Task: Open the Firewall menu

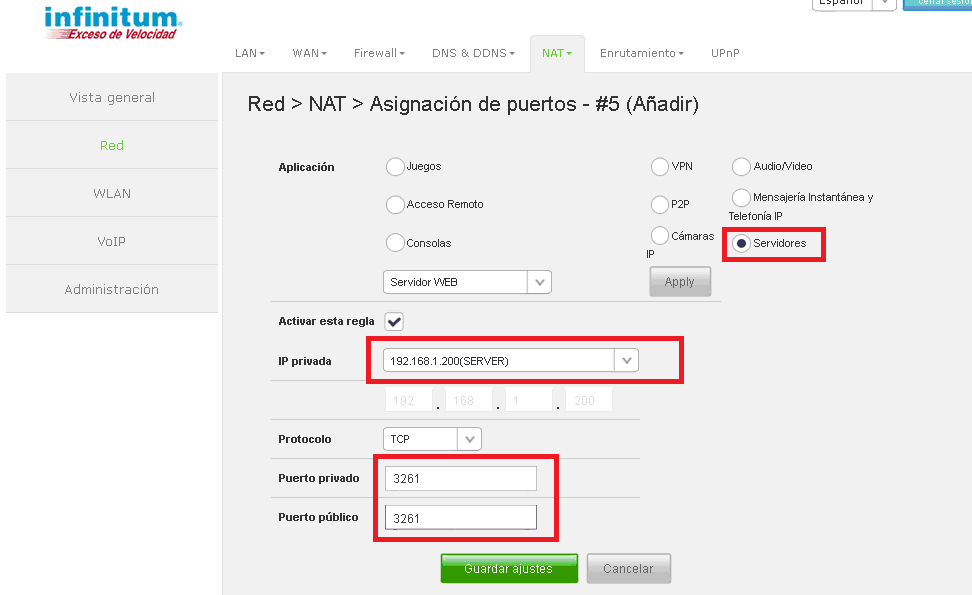Action: [379, 53]
